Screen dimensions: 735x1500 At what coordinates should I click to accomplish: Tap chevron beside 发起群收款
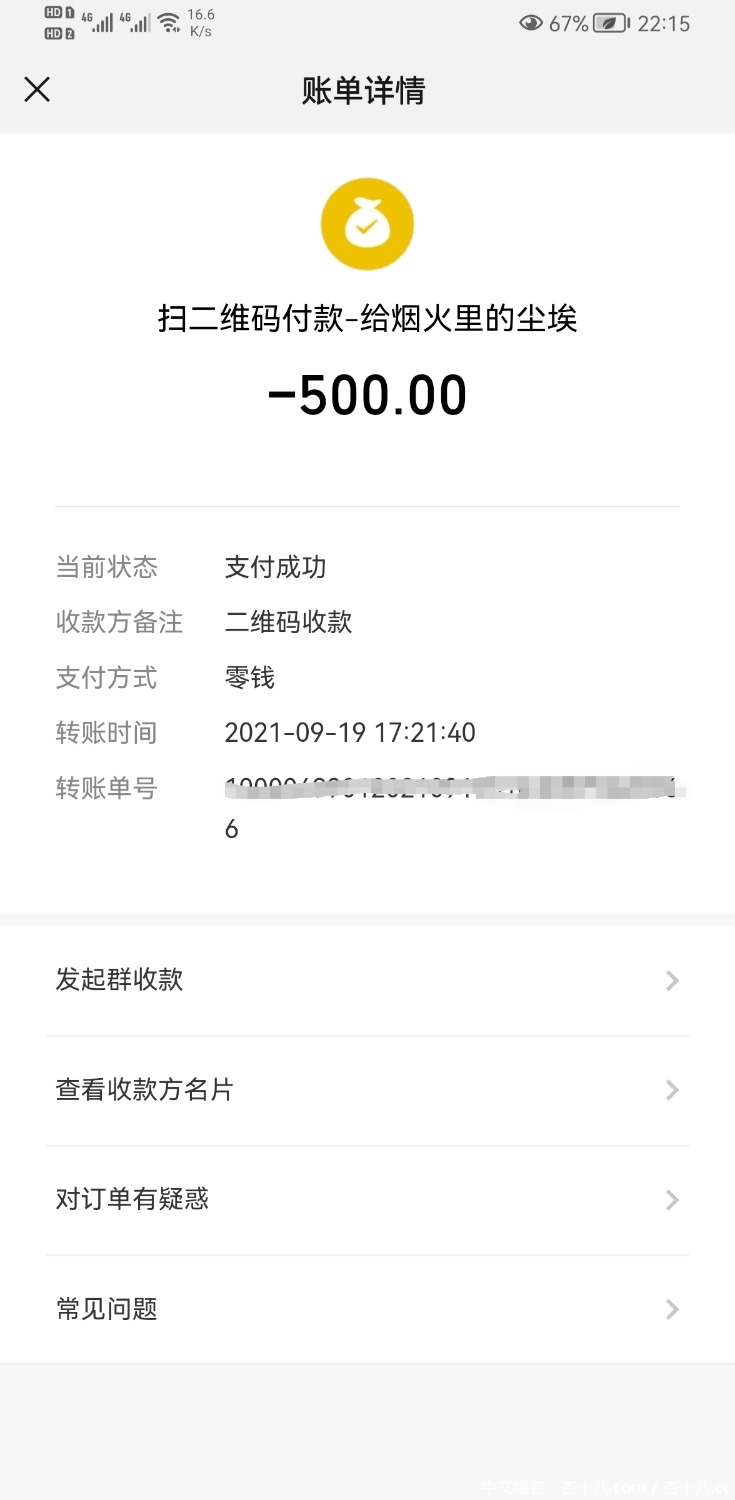[x=672, y=980]
